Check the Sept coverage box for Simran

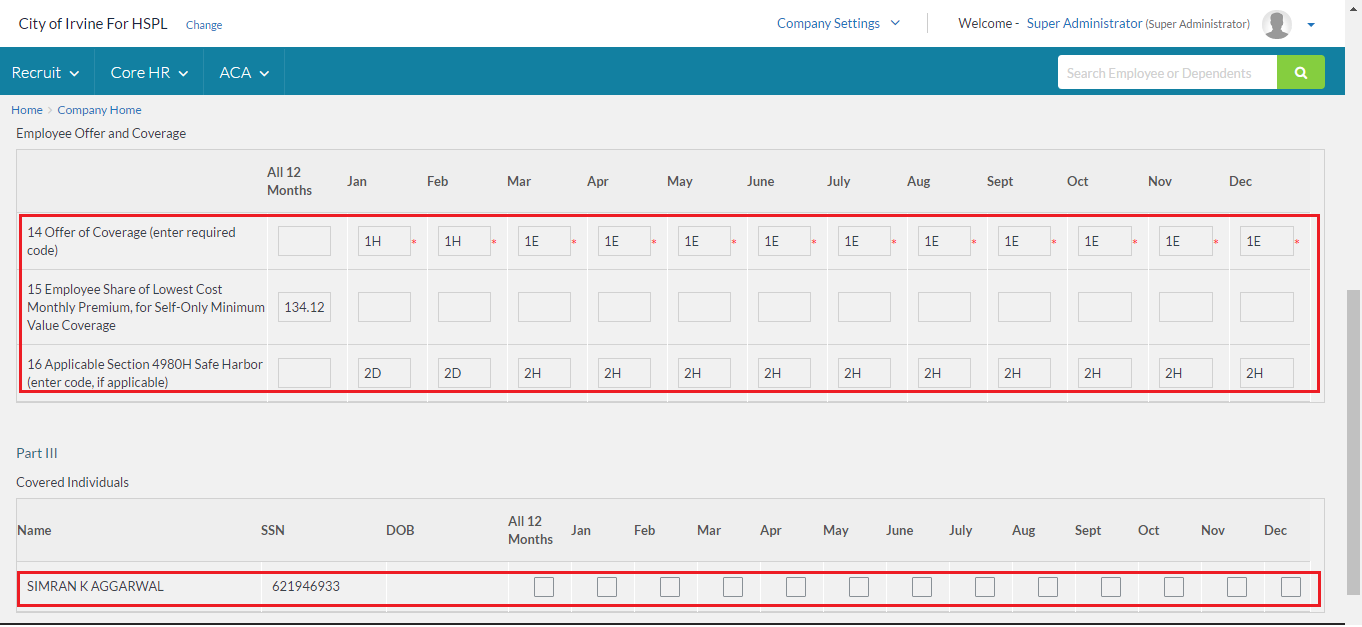tap(1111, 587)
